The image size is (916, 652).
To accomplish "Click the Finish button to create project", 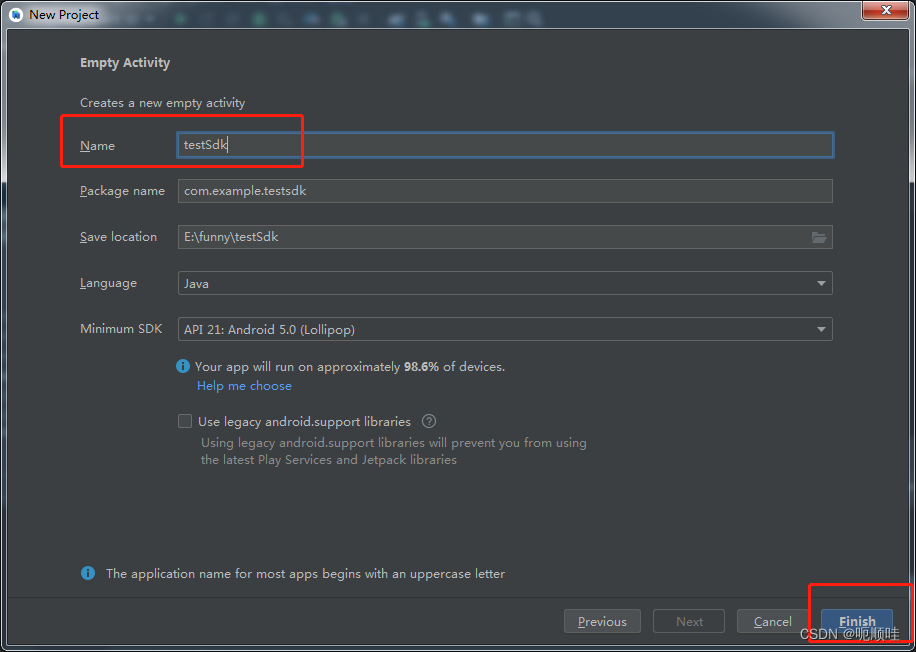I will point(857,621).
